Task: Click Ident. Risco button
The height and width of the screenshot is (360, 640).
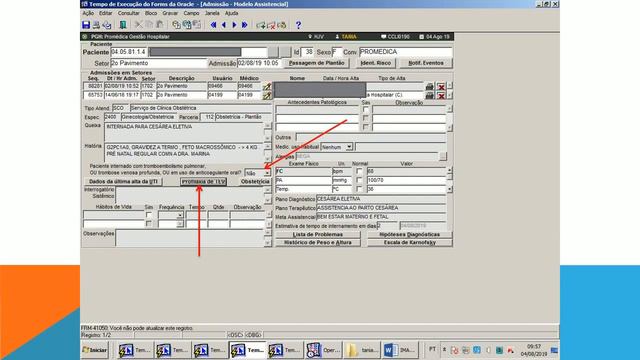Action: point(376,63)
